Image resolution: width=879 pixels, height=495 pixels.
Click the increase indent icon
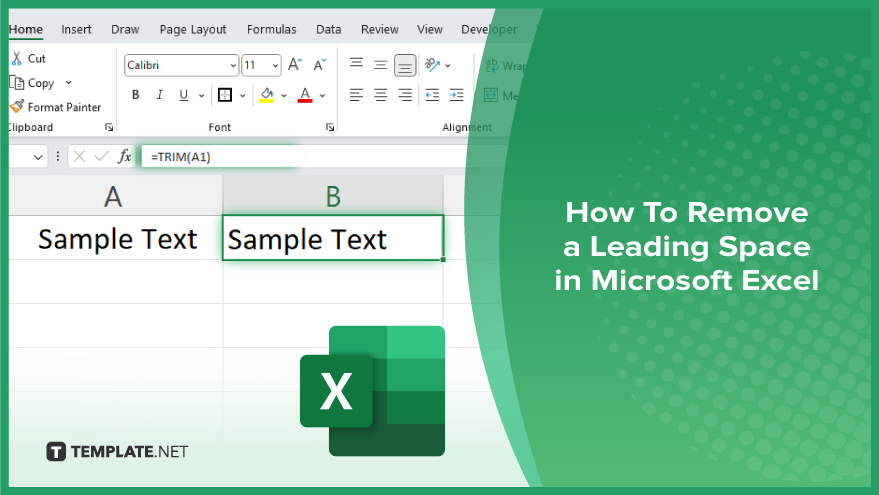[456, 95]
